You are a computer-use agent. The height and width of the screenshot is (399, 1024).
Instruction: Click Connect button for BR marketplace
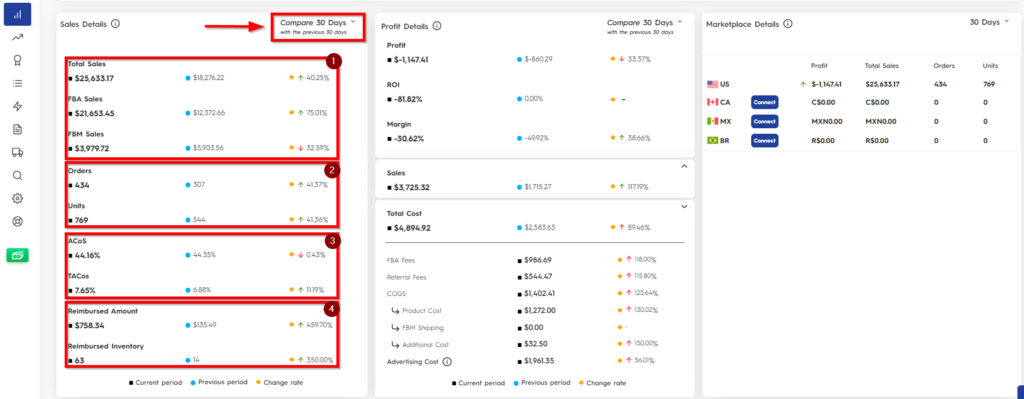click(x=765, y=140)
